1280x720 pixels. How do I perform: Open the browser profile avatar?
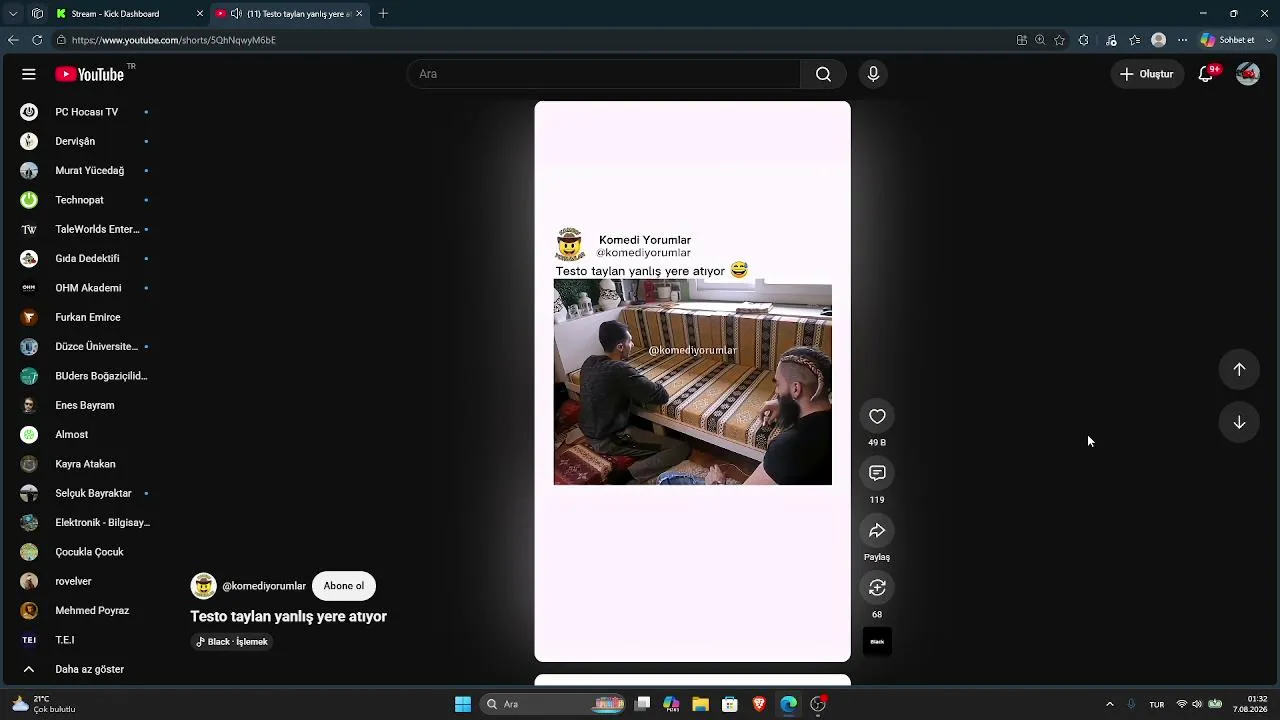1158,40
